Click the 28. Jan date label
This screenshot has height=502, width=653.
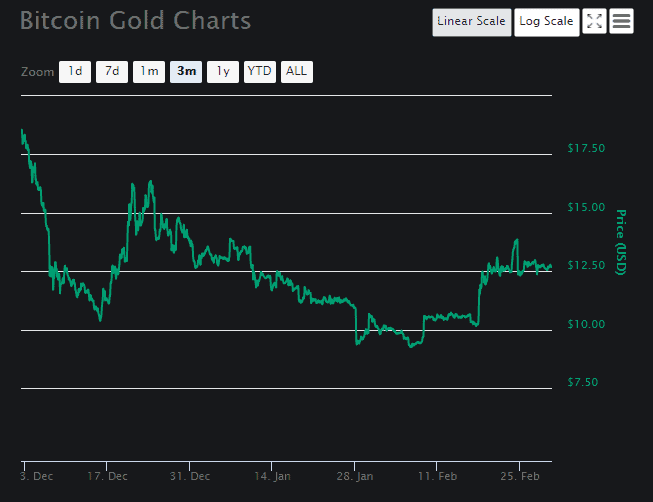(x=355, y=476)
